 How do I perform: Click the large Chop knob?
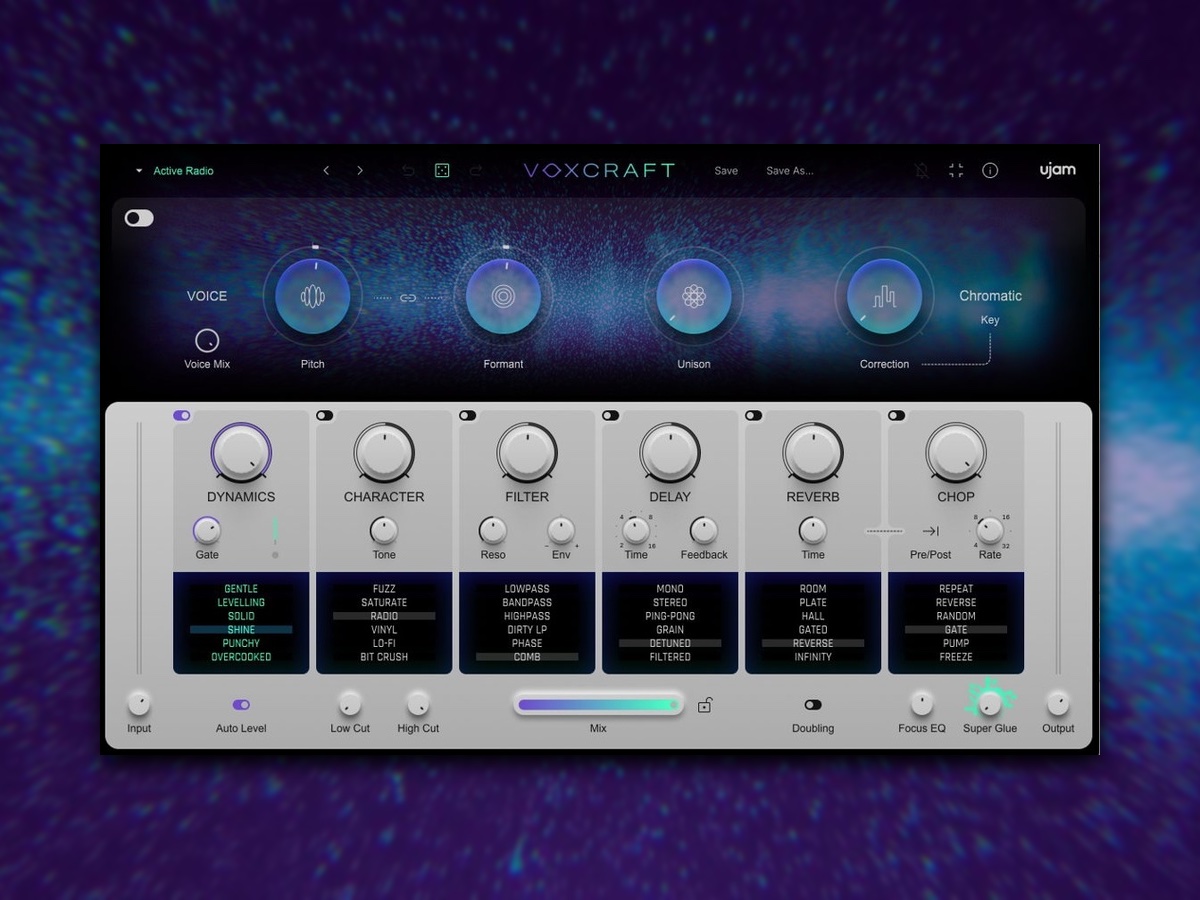pyautogui.click(x=956, y=453)
